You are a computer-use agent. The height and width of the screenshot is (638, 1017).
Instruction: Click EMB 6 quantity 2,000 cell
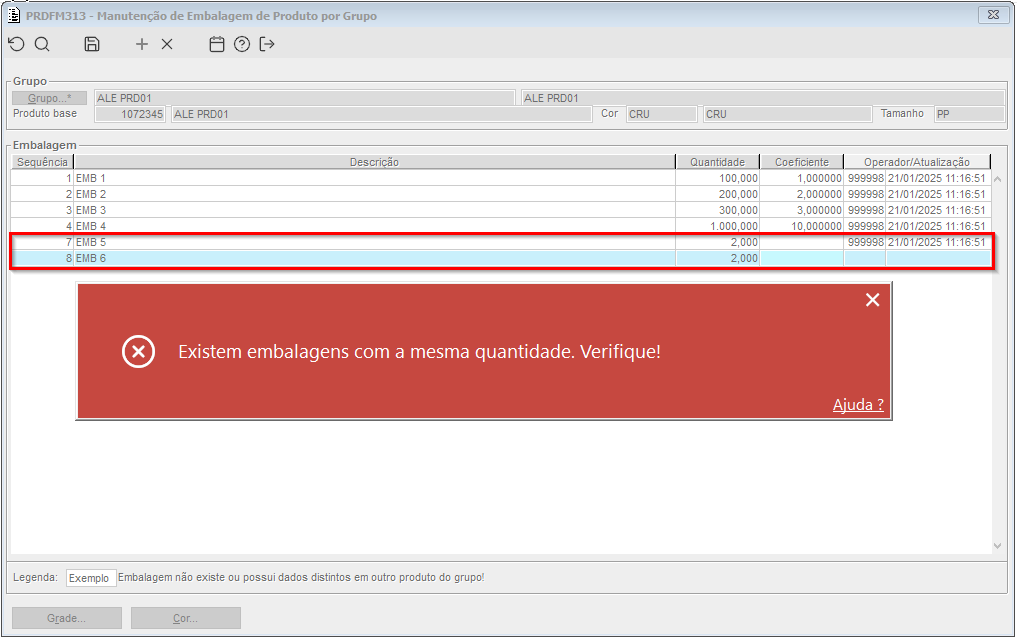(717, 258)
